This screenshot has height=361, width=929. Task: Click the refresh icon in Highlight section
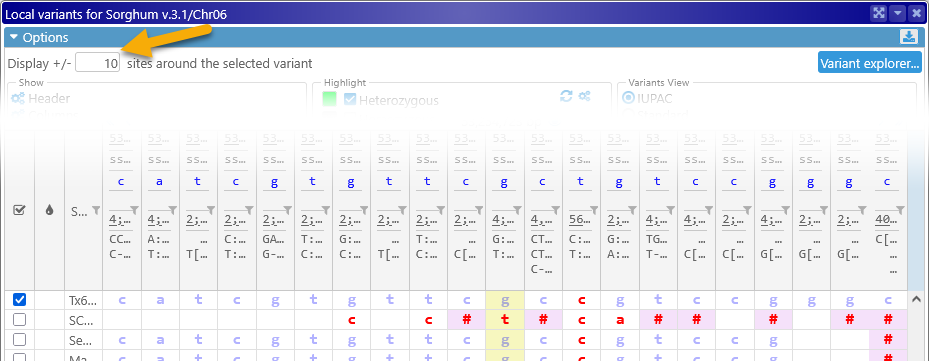click(x=566, y=96)
